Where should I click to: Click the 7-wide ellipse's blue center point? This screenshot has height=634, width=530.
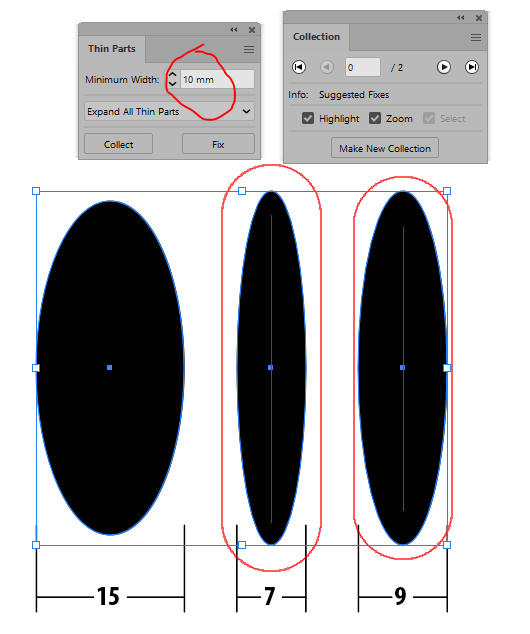tap(270, 368)
